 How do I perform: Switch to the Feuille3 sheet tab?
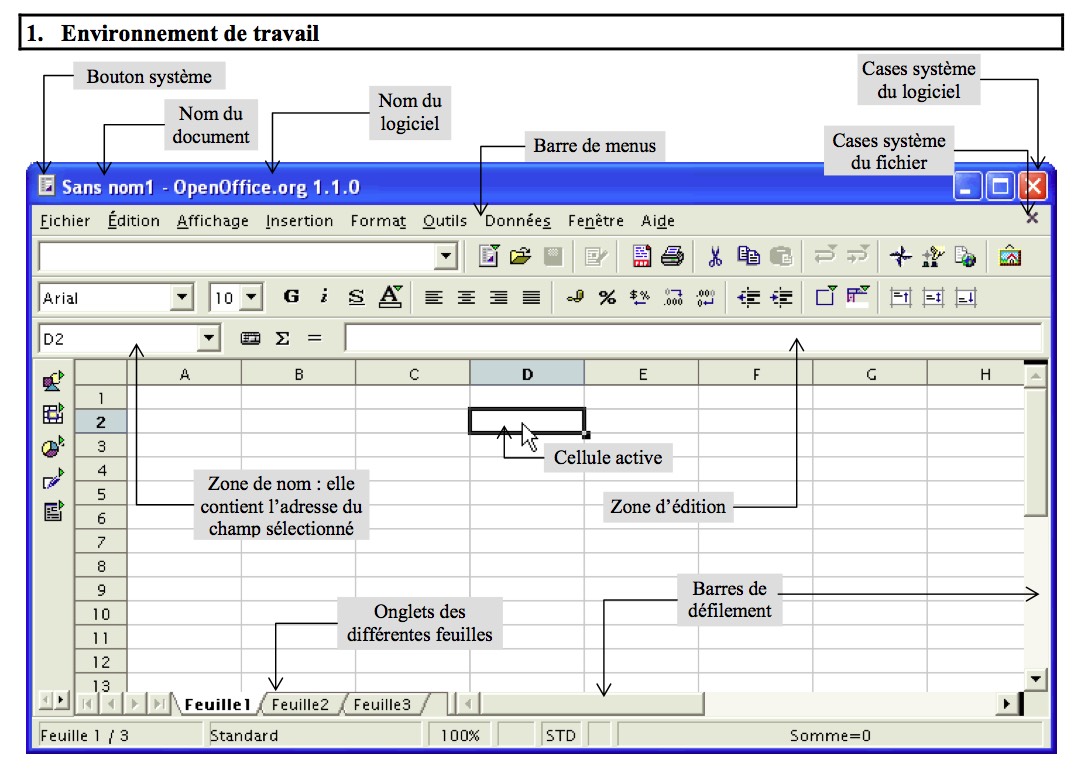coord(382,704)
